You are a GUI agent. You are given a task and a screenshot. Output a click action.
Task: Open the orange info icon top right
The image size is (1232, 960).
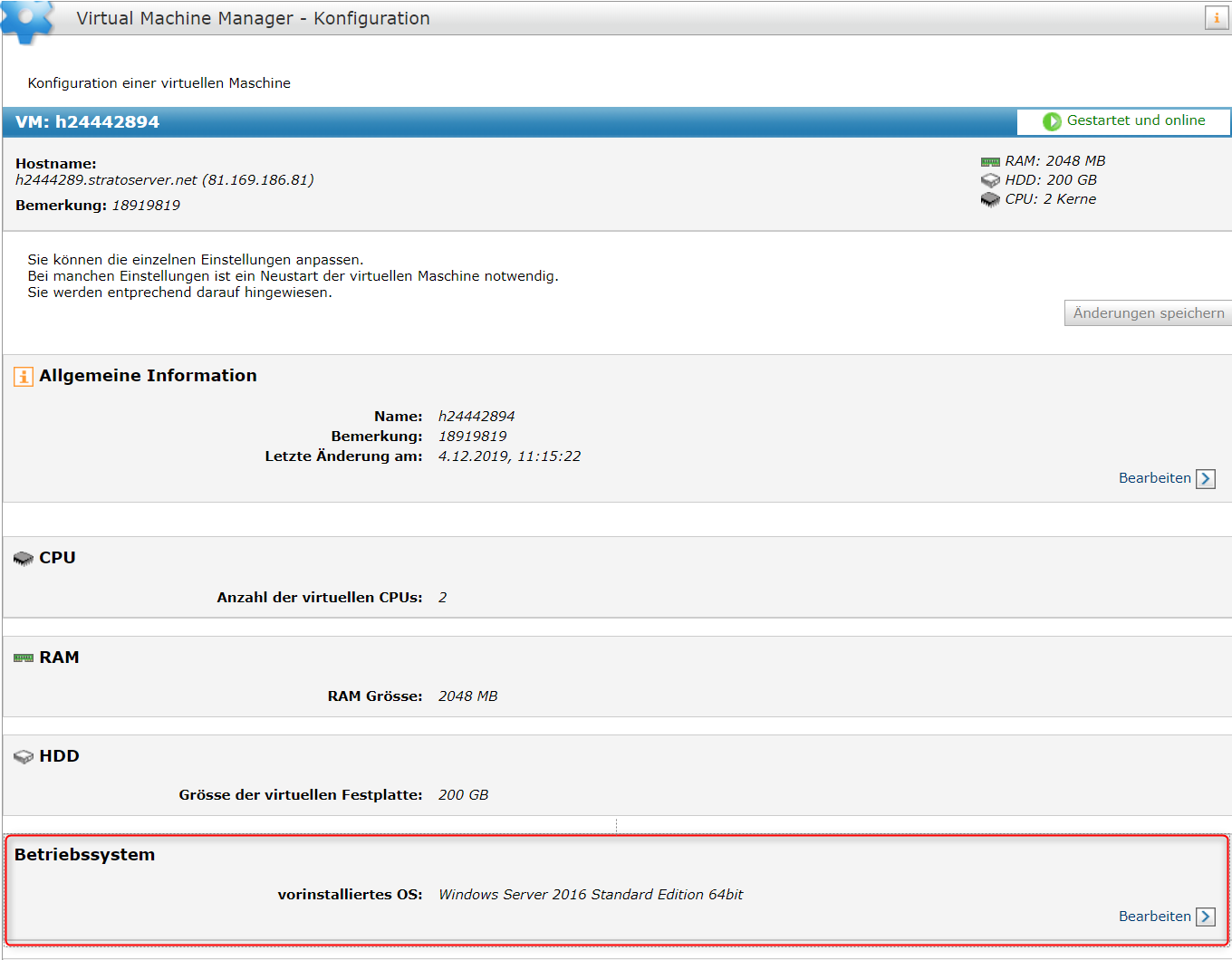[1215, 17]
